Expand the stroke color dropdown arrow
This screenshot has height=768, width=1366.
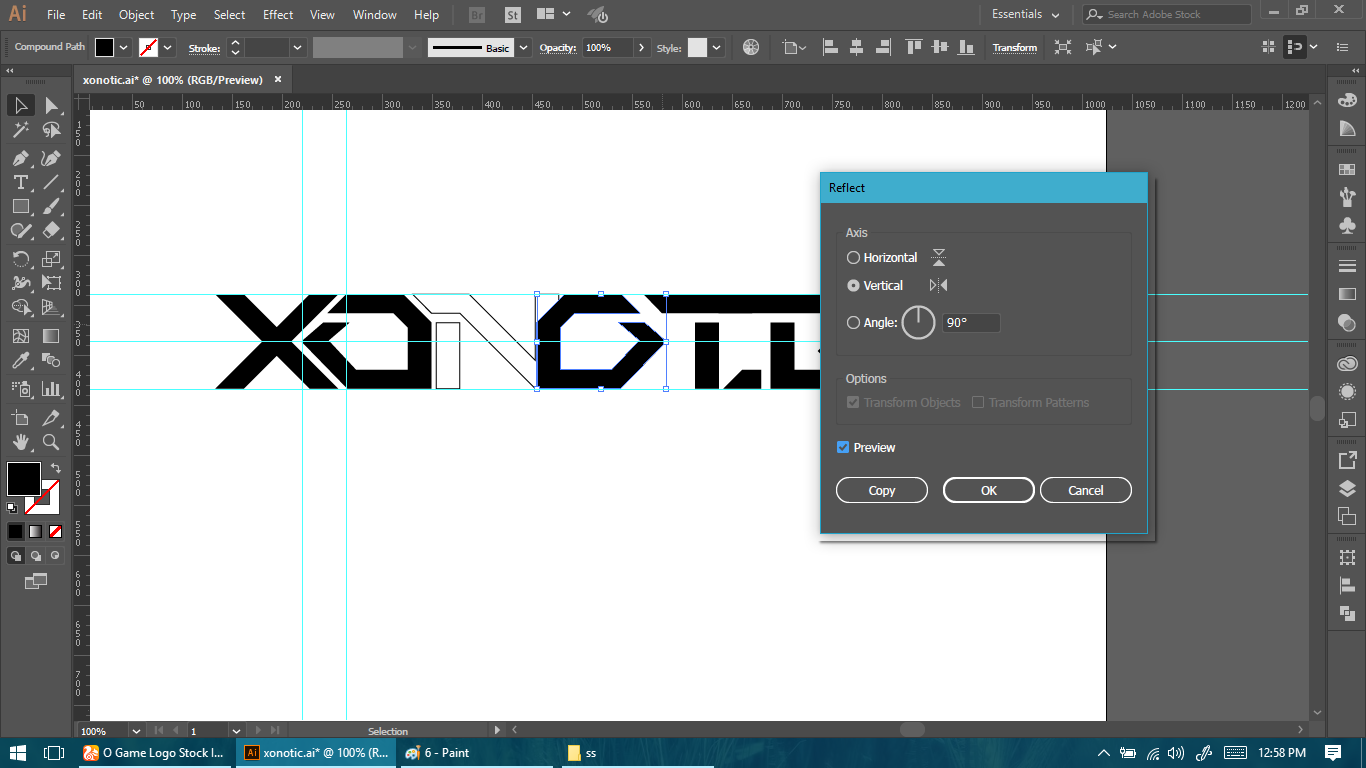click(167, 47)
